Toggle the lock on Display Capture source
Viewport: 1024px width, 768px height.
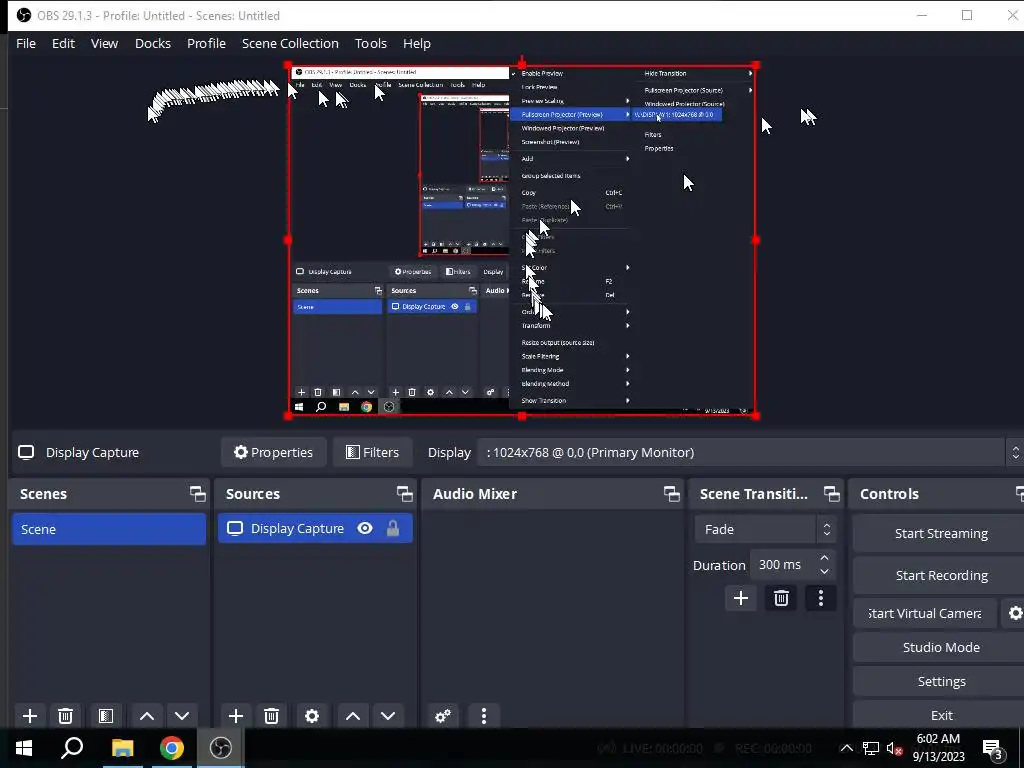[x=392, y=528]
